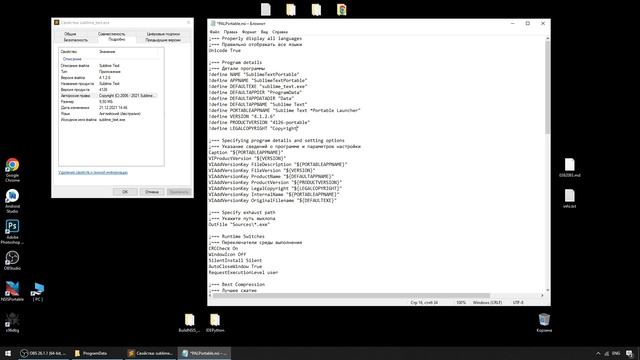Open the notification center in the taskbar
The height and width of the screenshot is (360, 640).
(629, 353)
